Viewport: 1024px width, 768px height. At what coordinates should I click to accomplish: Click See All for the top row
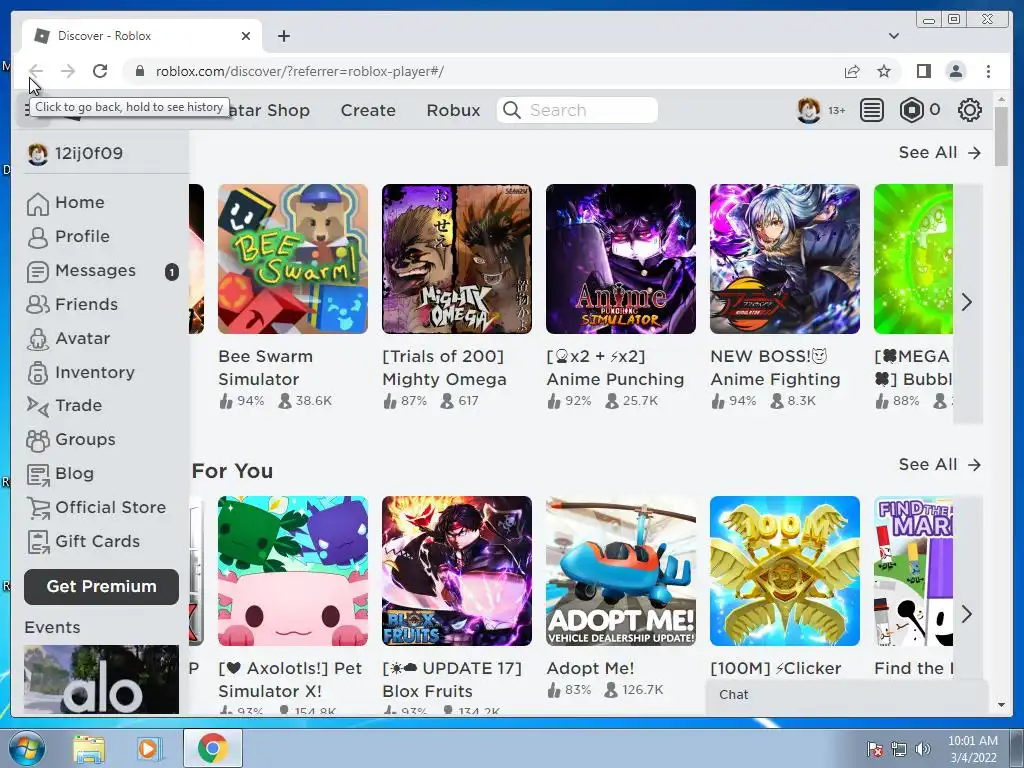click(x=940, y=153)
